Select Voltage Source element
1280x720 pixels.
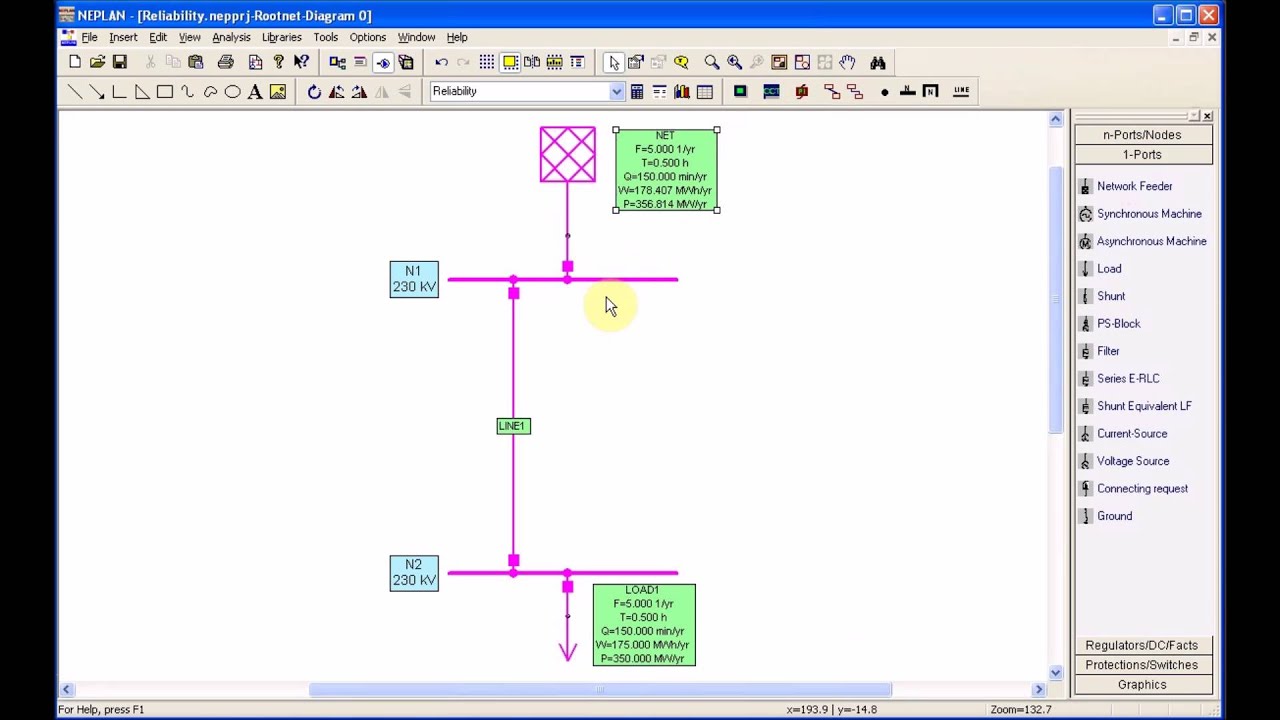point(1124,461)
